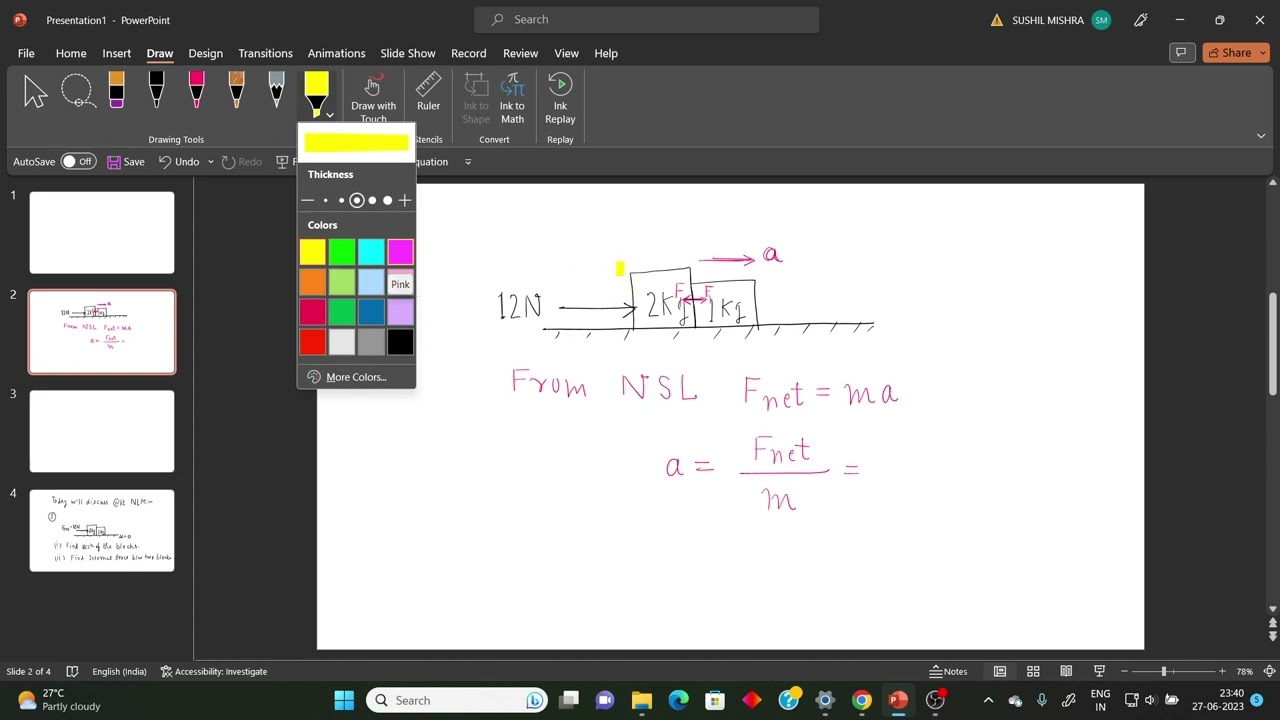Pick the eraser tool
Screen dimensions: 1280x720
(116, 91)
